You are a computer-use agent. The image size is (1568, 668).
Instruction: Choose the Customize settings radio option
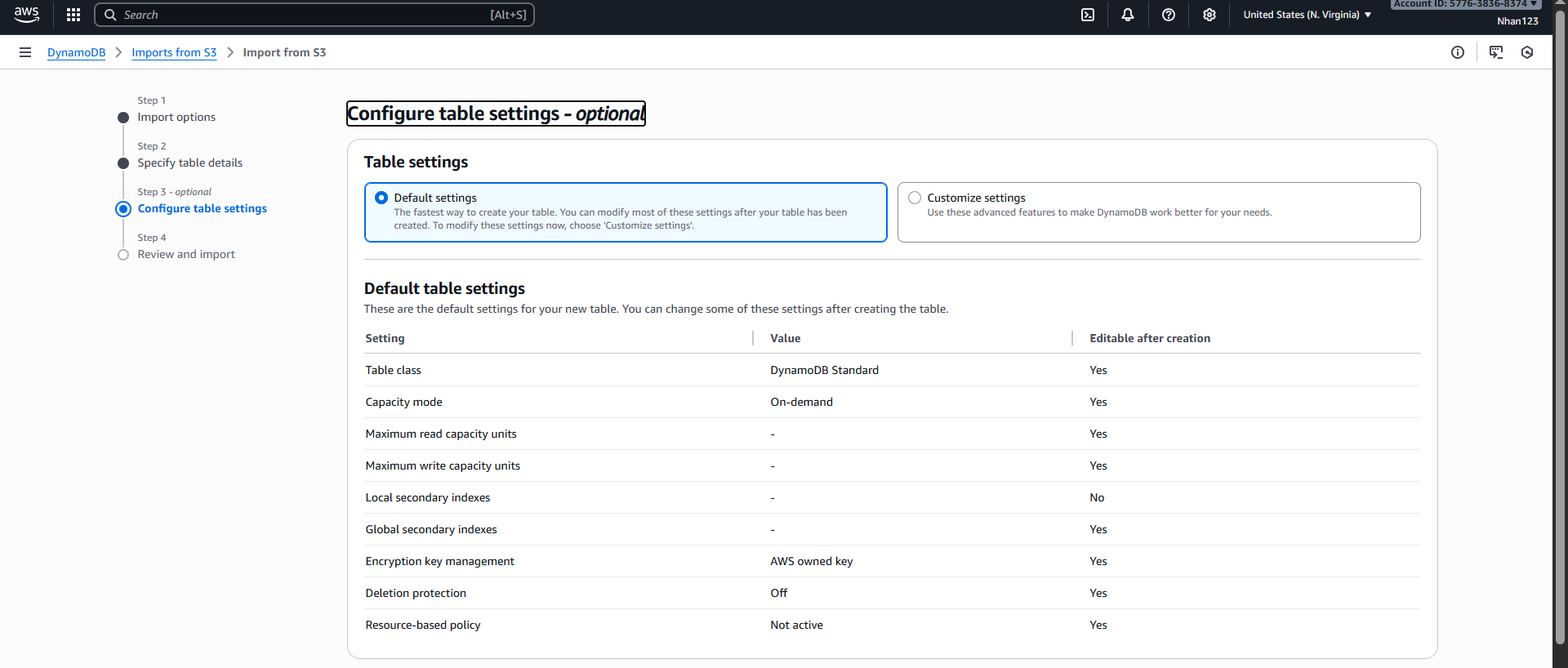tap(915, 198)
